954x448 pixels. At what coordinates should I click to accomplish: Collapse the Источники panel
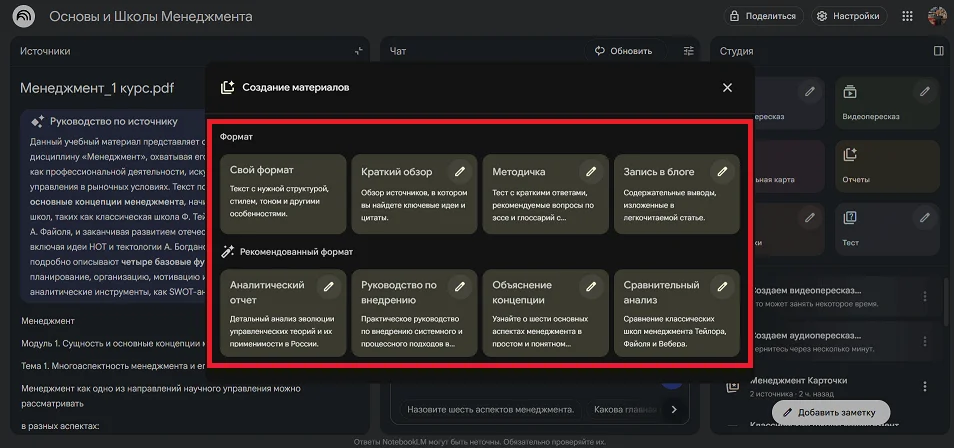click(x=359, y=51)
